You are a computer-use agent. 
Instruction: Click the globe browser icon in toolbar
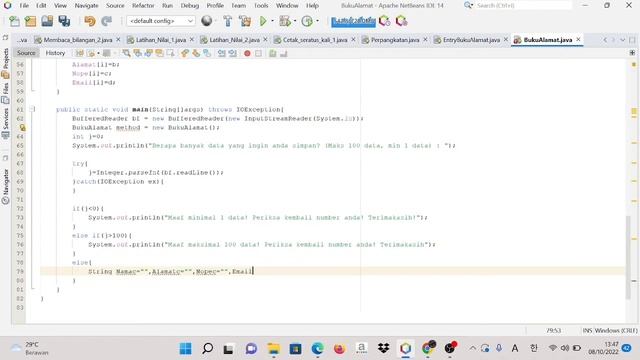point(207,21)
